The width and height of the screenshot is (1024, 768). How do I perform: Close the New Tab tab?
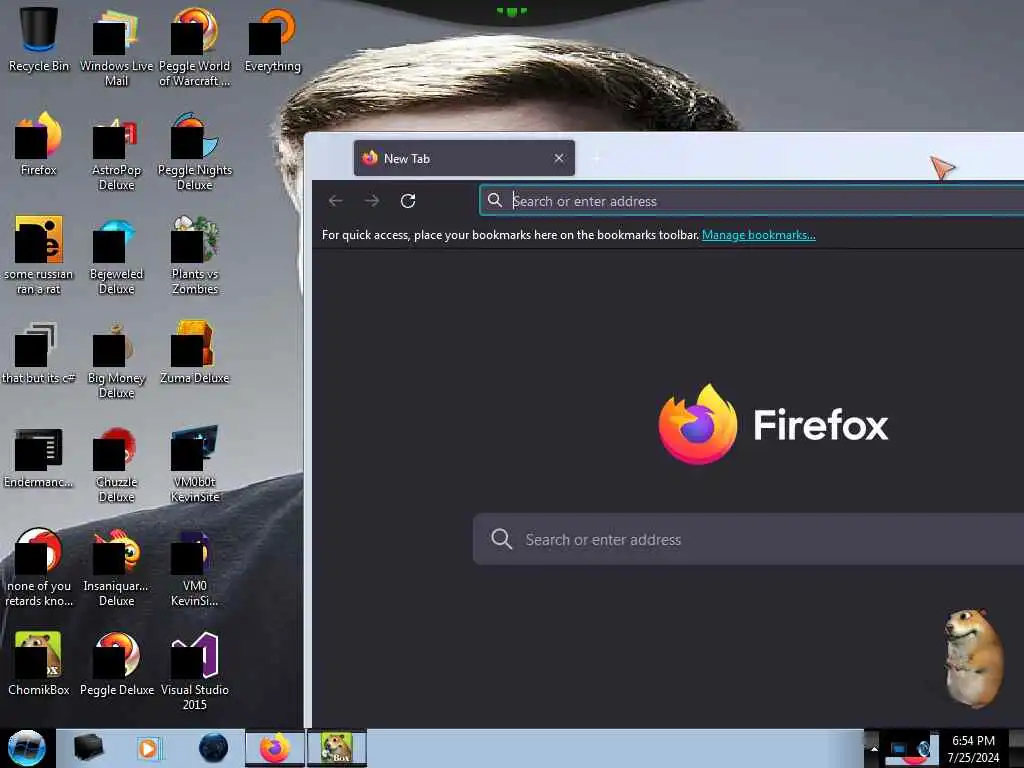(559, 158)
